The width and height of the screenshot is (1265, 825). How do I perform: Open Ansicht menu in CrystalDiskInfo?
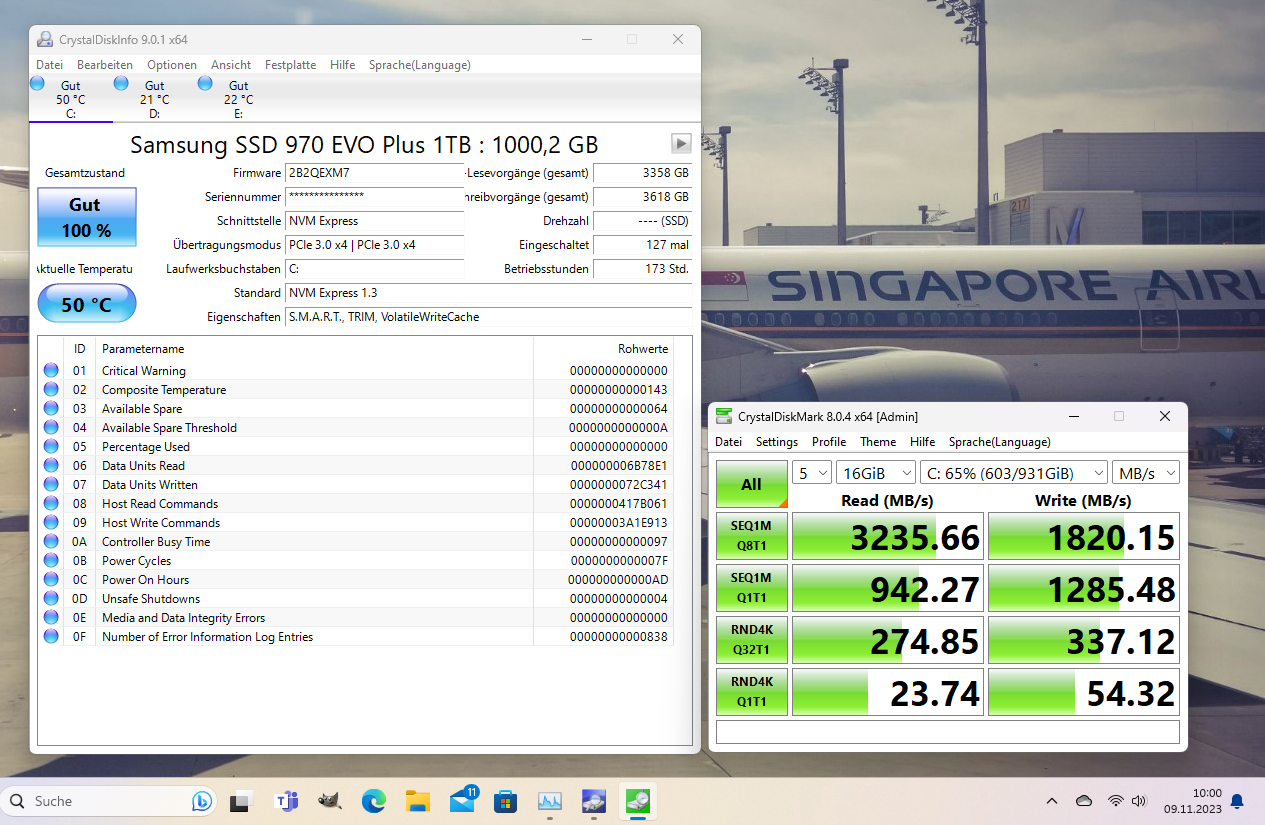(231, 65)
